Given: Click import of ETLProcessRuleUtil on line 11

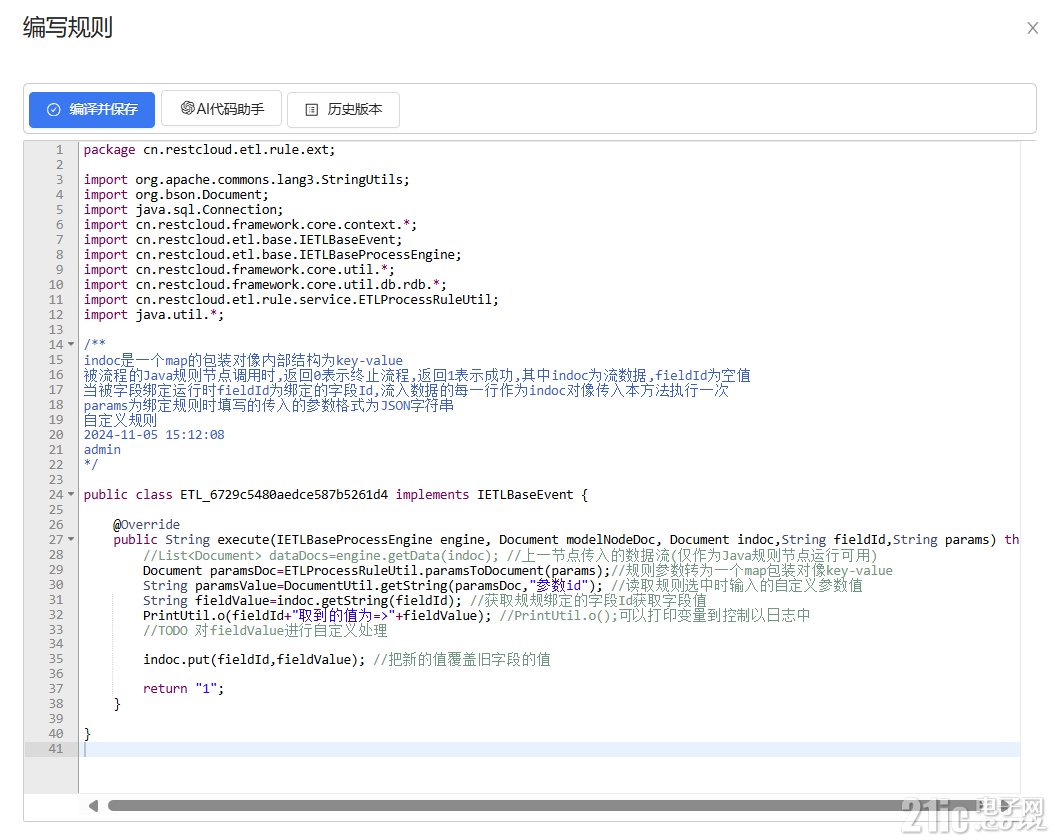Looking at the screenshot, I should click(x=291, y=300).
